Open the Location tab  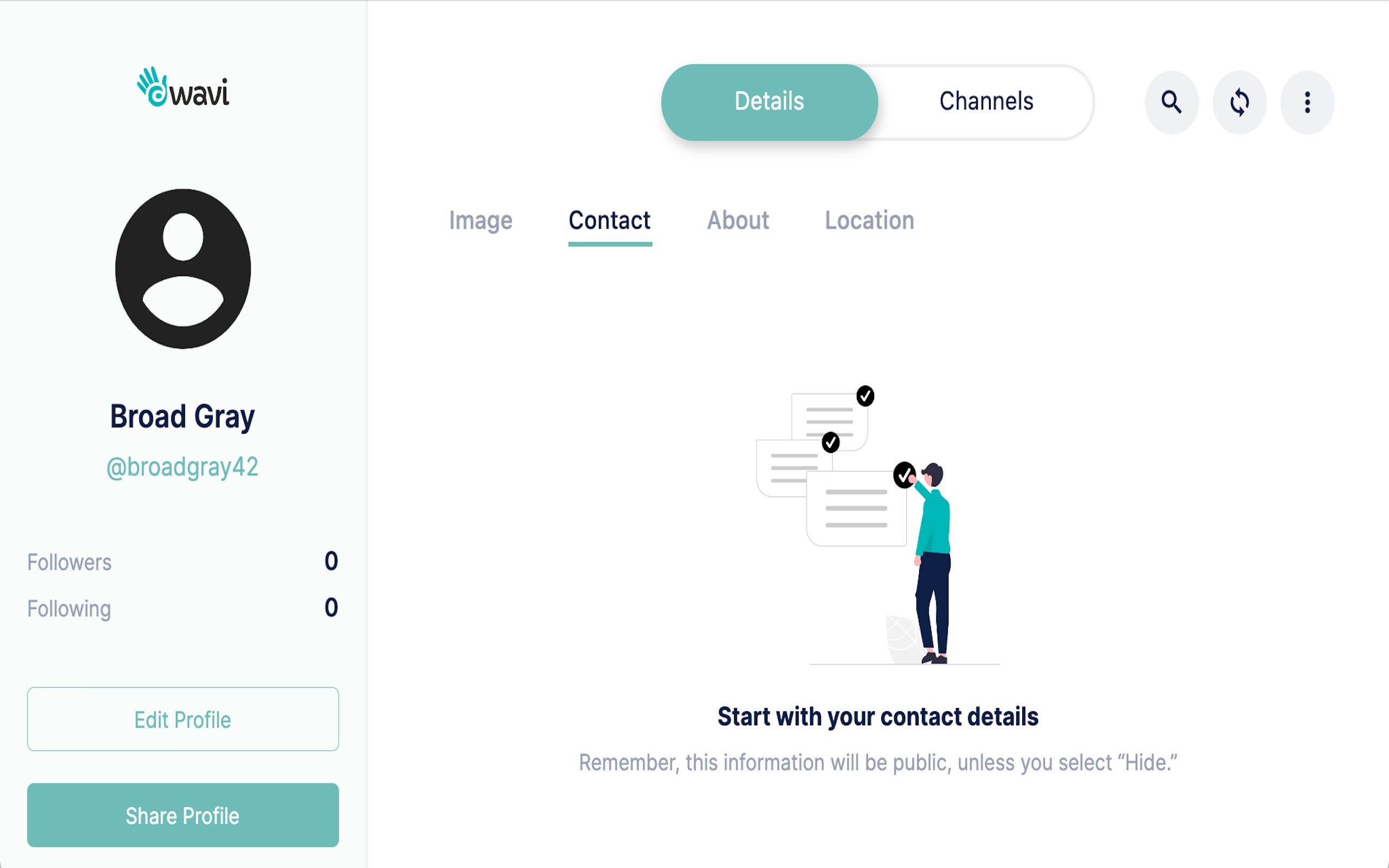tap(870, 220)
